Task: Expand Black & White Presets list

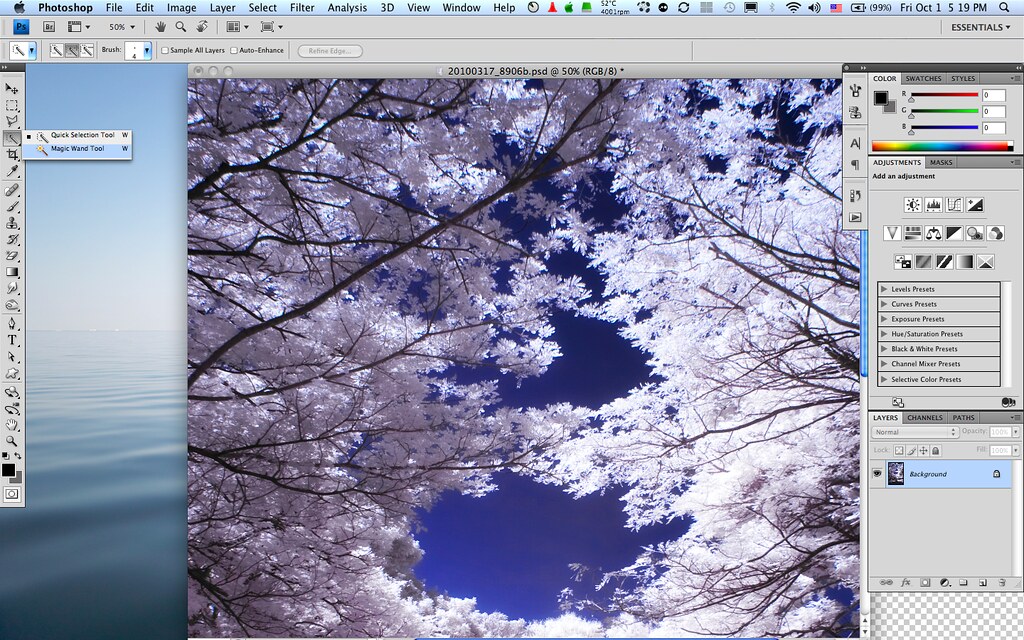Action: 884,349
